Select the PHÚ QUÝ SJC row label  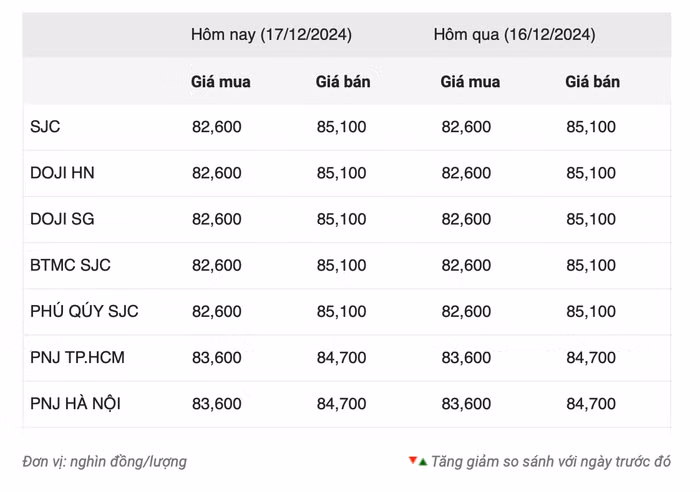tap(84, 311)
